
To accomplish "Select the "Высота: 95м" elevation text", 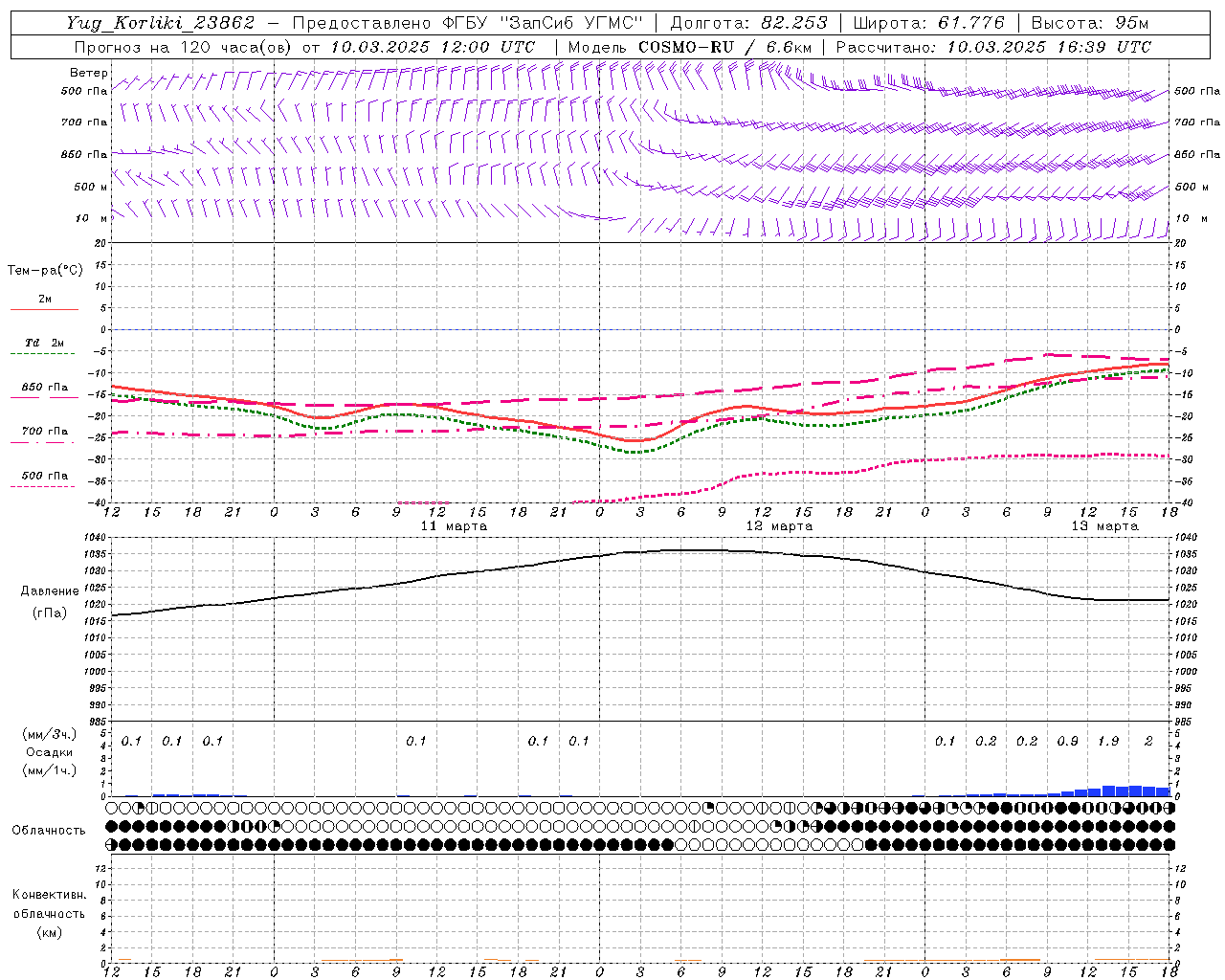I will [x=1089, y=23].
